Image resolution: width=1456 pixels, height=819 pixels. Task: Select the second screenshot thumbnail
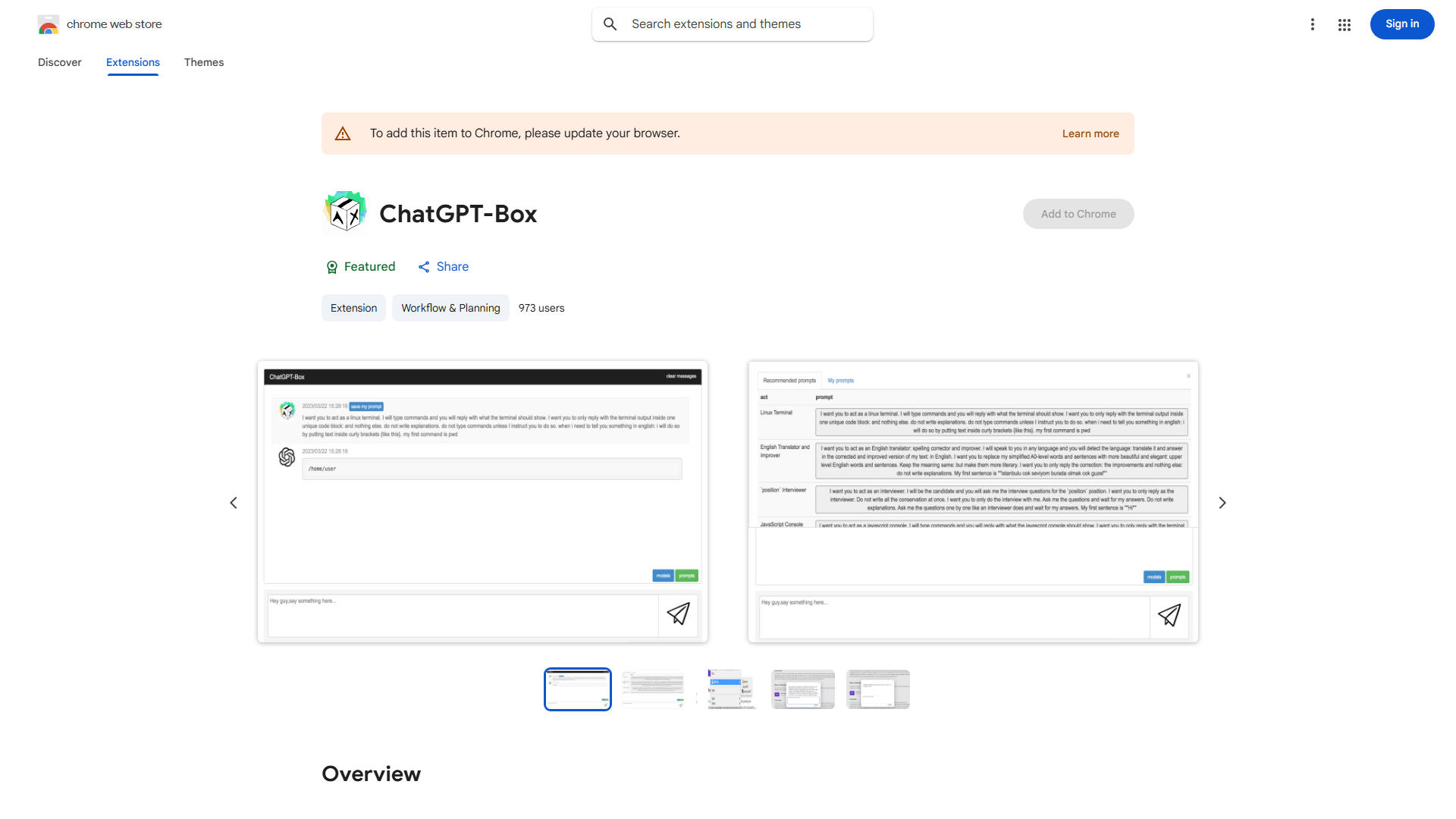click(652, 689)
